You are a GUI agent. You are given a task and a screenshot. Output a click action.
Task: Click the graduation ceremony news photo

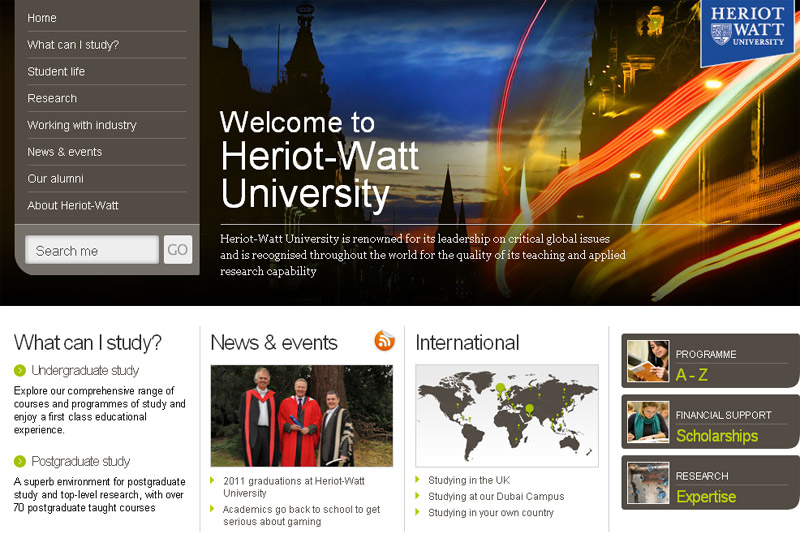[301, 415]
